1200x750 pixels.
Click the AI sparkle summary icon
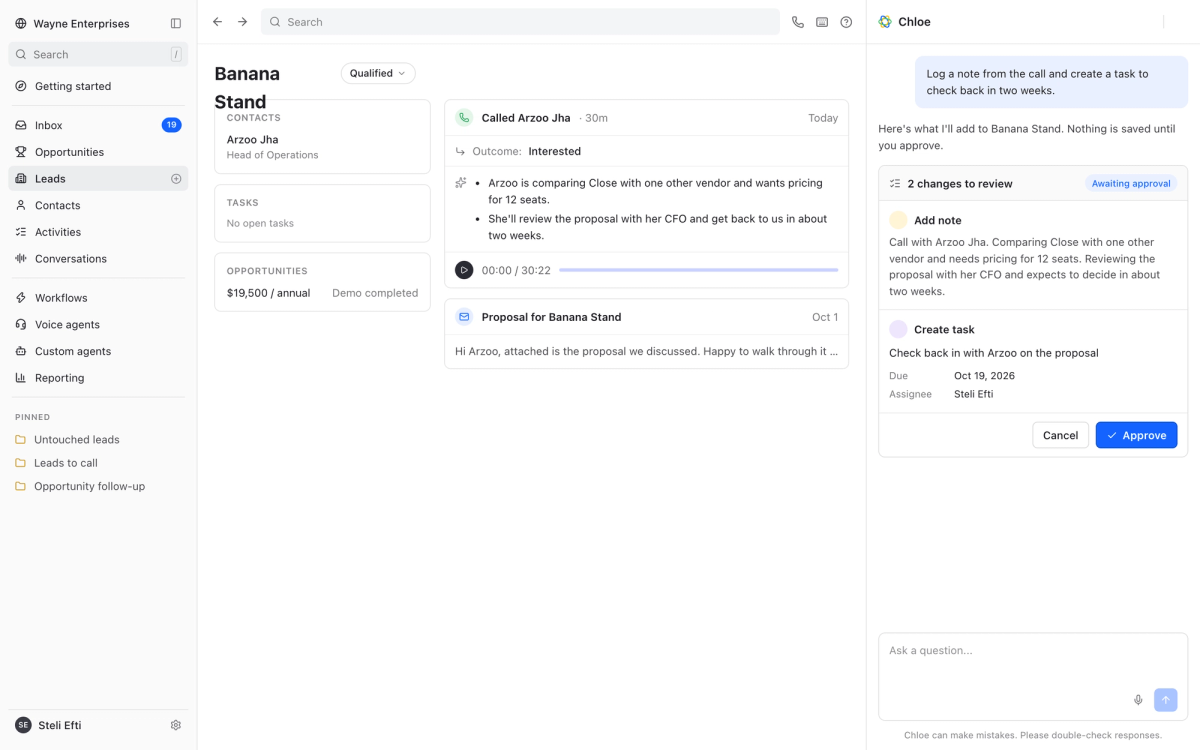tap(461, 183)
